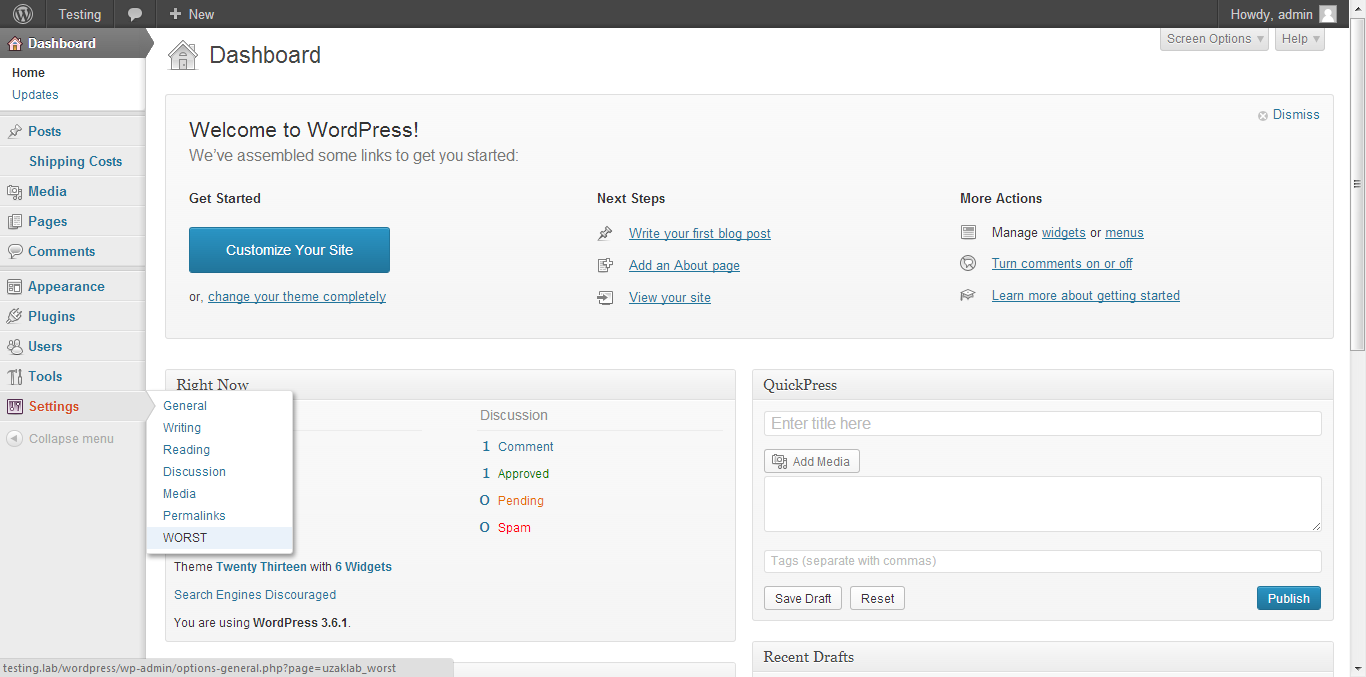The height and width of the screenshot is (677, 1366).
Task: Open the menus link
Action: 1124,232
